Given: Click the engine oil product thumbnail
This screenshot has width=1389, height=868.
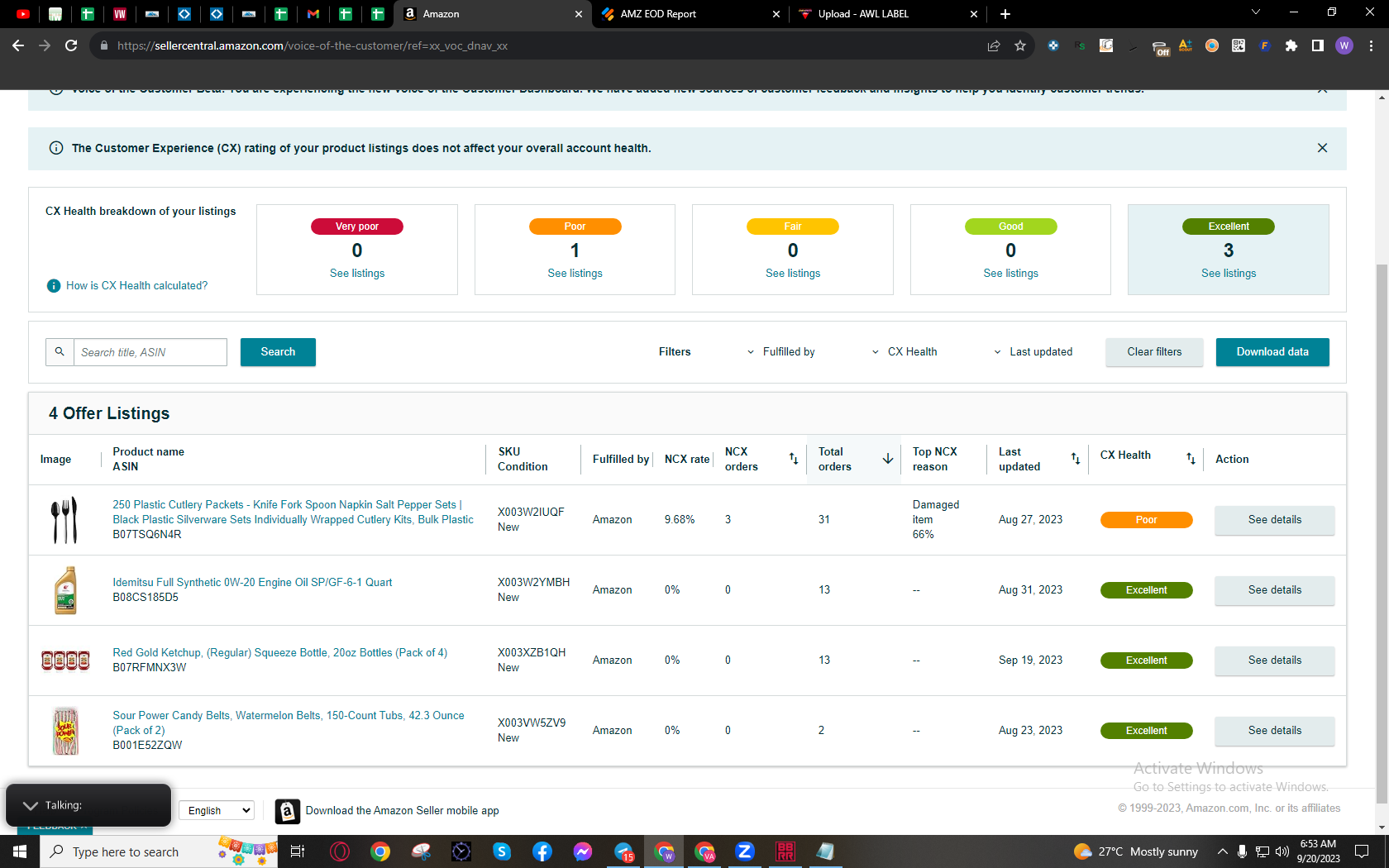Looking at the screenshot, I should (65, 590).
